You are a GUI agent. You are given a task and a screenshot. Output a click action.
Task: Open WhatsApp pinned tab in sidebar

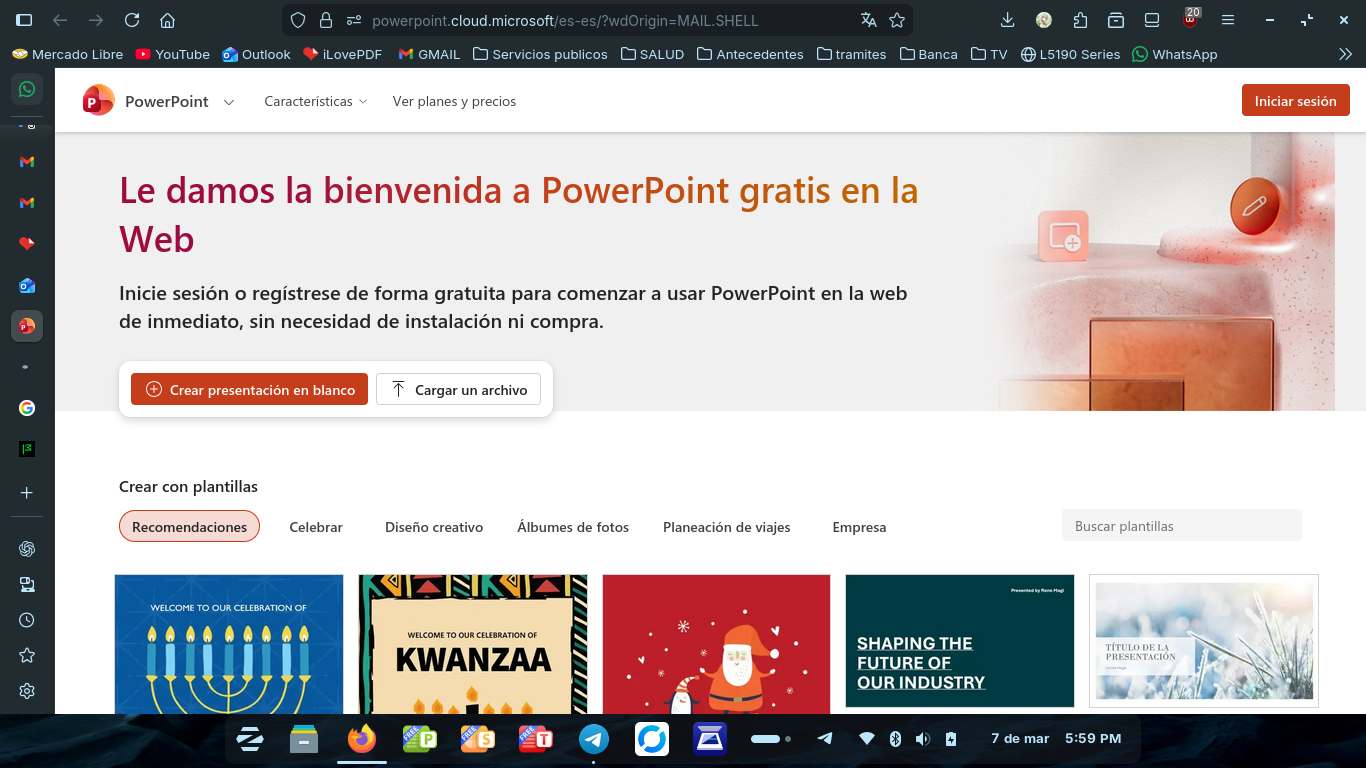point(27,89)
